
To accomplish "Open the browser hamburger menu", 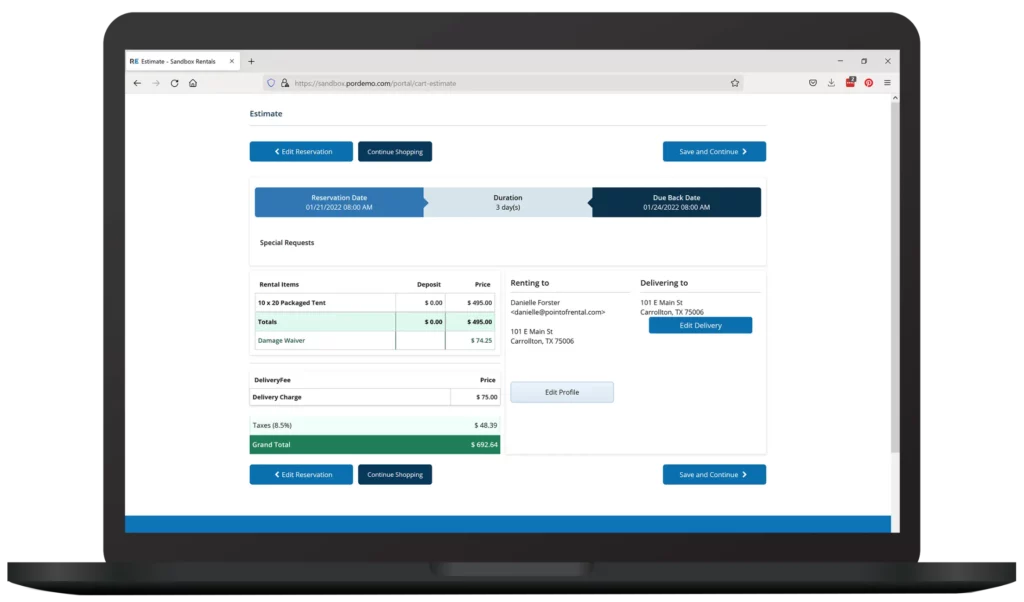I will (887, 83).
